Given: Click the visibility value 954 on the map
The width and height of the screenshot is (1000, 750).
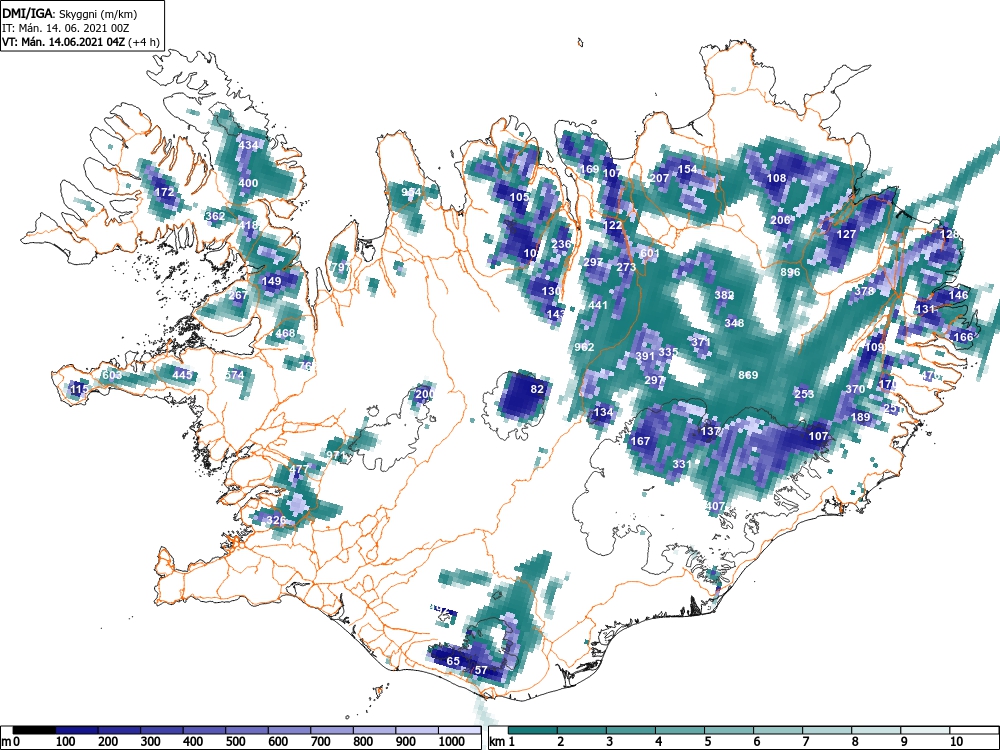Looking at the screenshot, I should point(411,192).
